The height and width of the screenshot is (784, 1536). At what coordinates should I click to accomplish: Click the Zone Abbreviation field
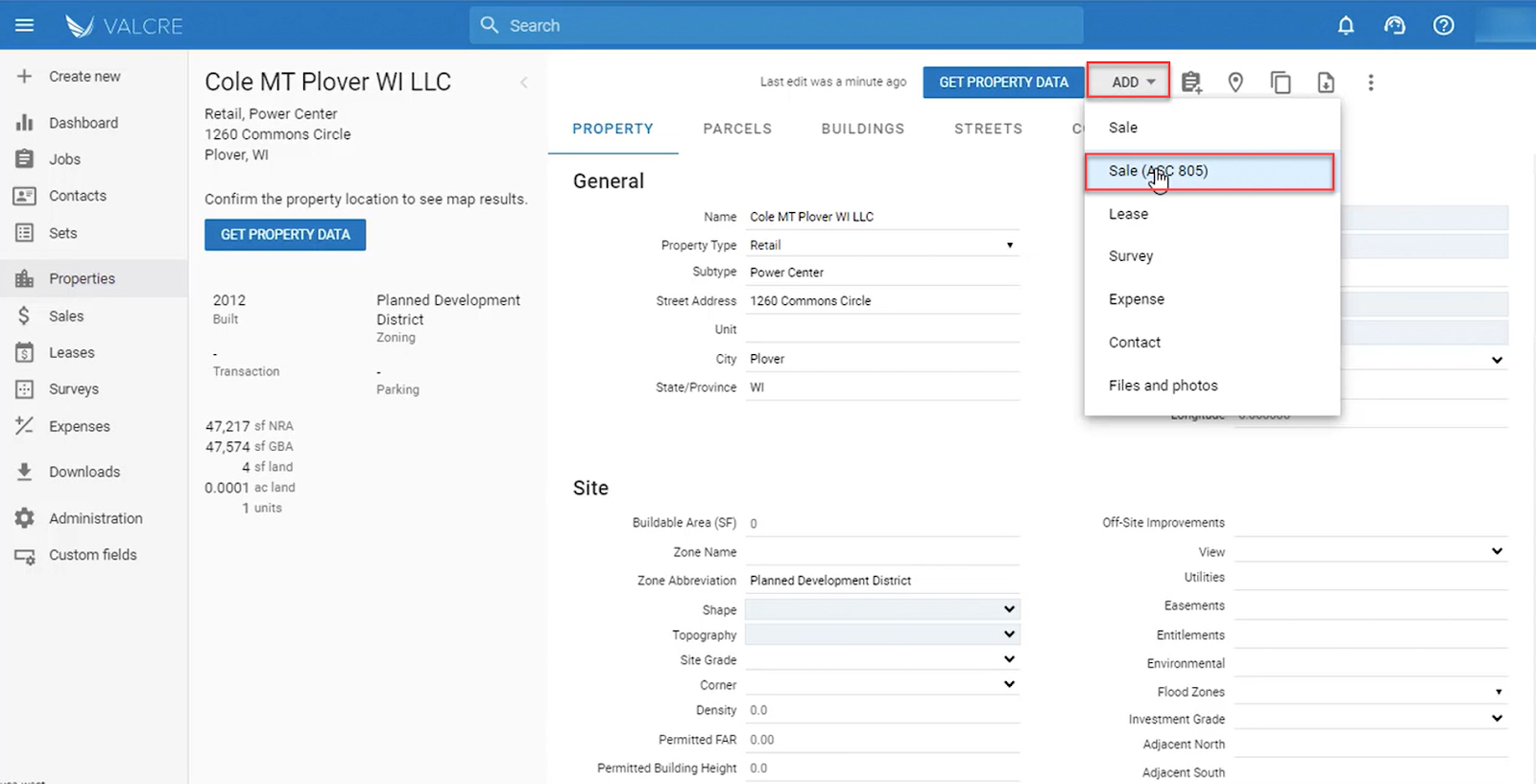(x=882, y=581)
